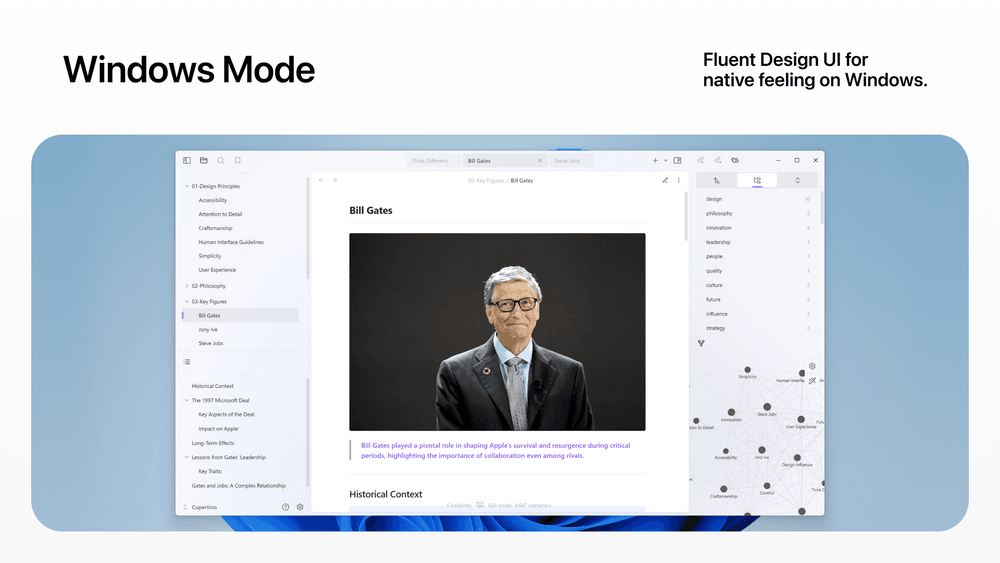
Task: Click the 0 backlinks status bar entry
Action: click(459, 505)
